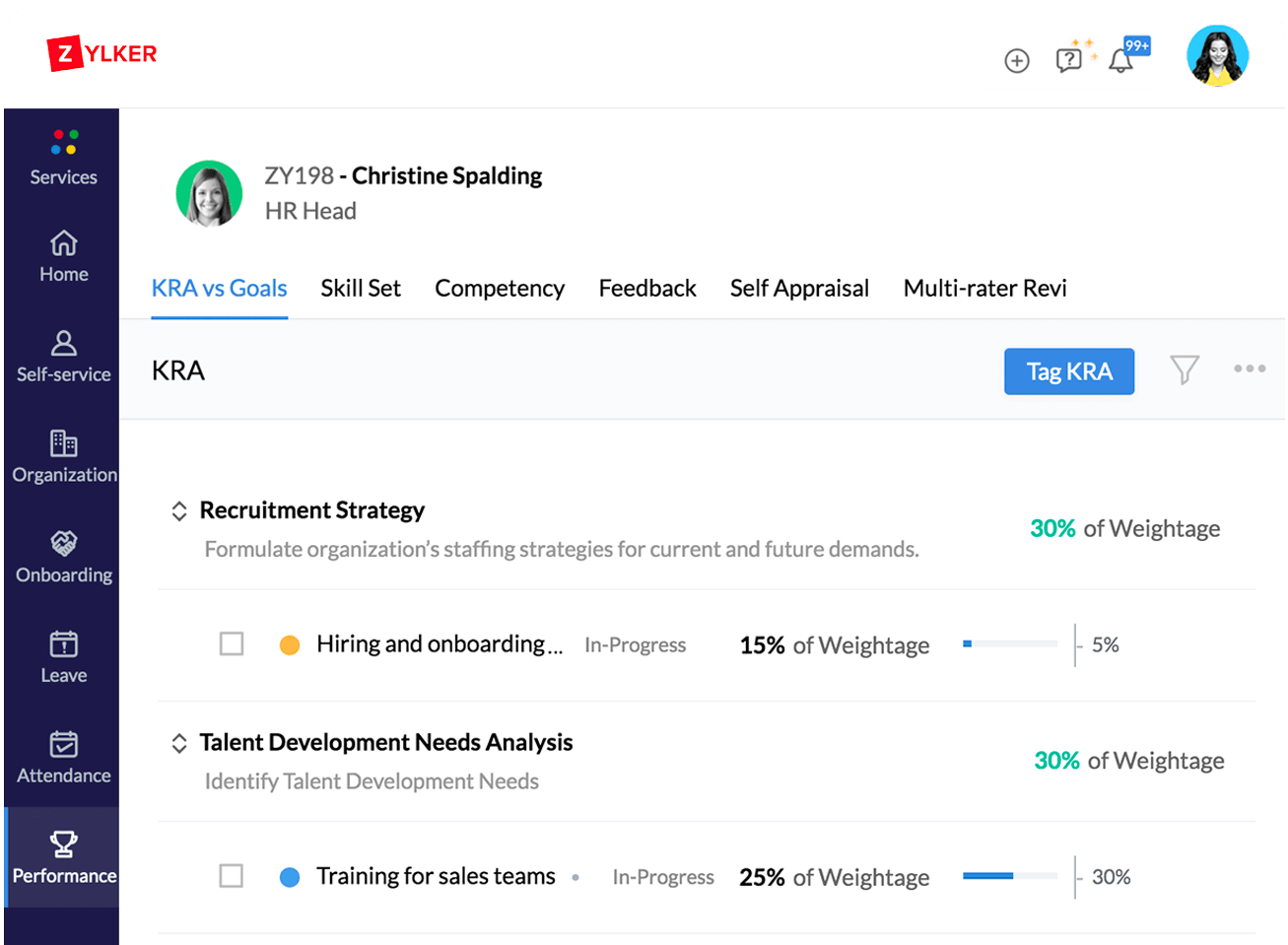Click the Tag KRA button

(x=1069, y=371)
